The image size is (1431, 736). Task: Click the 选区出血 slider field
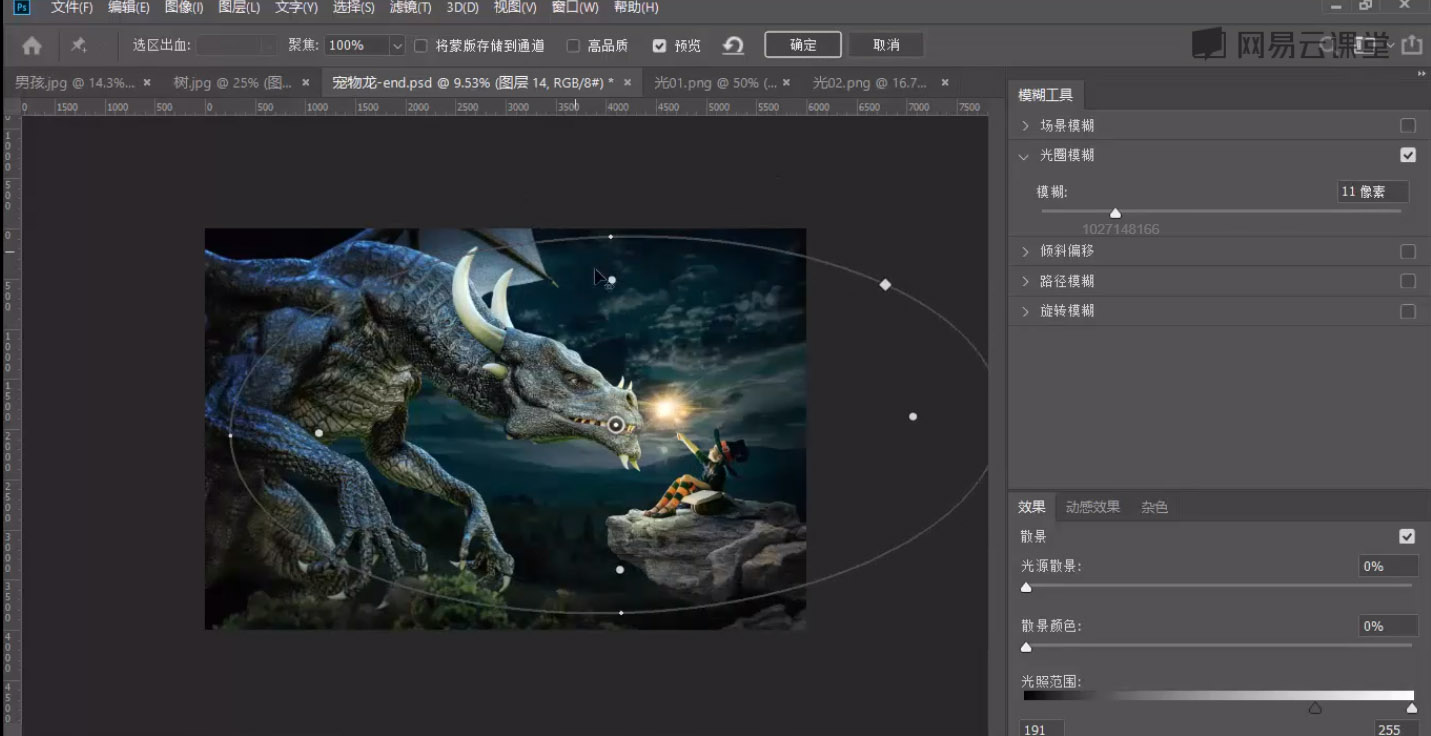tap(236, 45)
